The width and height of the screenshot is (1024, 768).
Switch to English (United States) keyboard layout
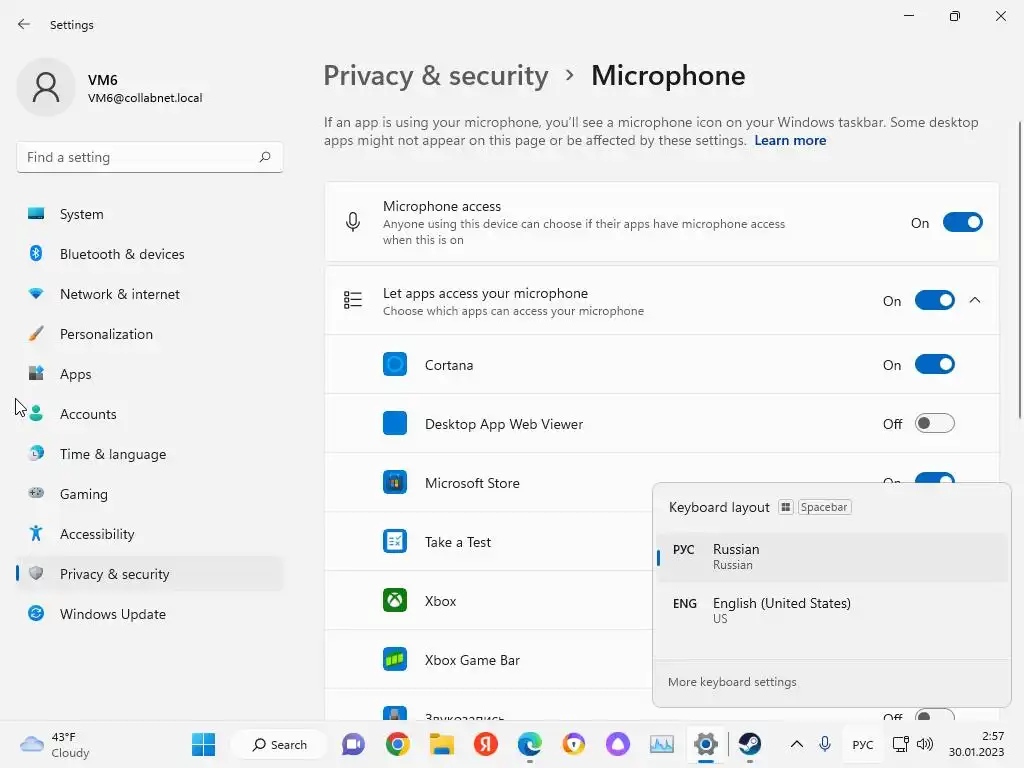pos(832,611)
